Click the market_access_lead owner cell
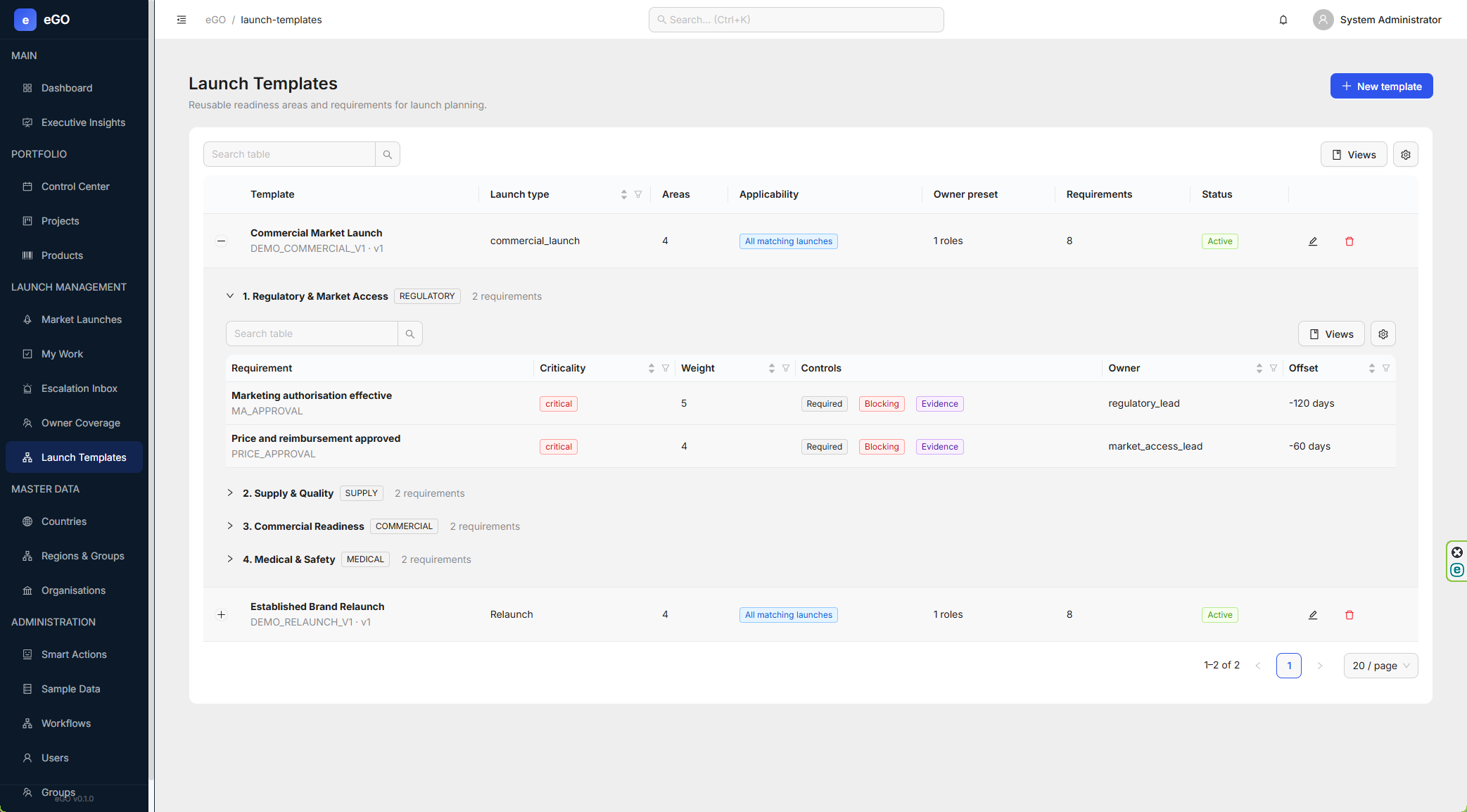This screenshot has height=812, width=1467. [1155, 446]
